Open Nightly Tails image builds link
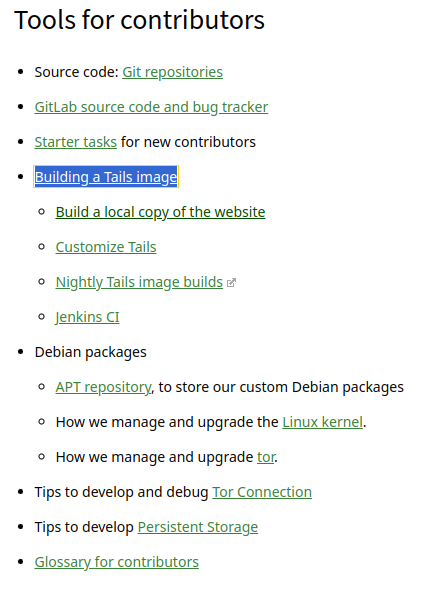This screenshot has width=423, height=589. click(139, 282)
